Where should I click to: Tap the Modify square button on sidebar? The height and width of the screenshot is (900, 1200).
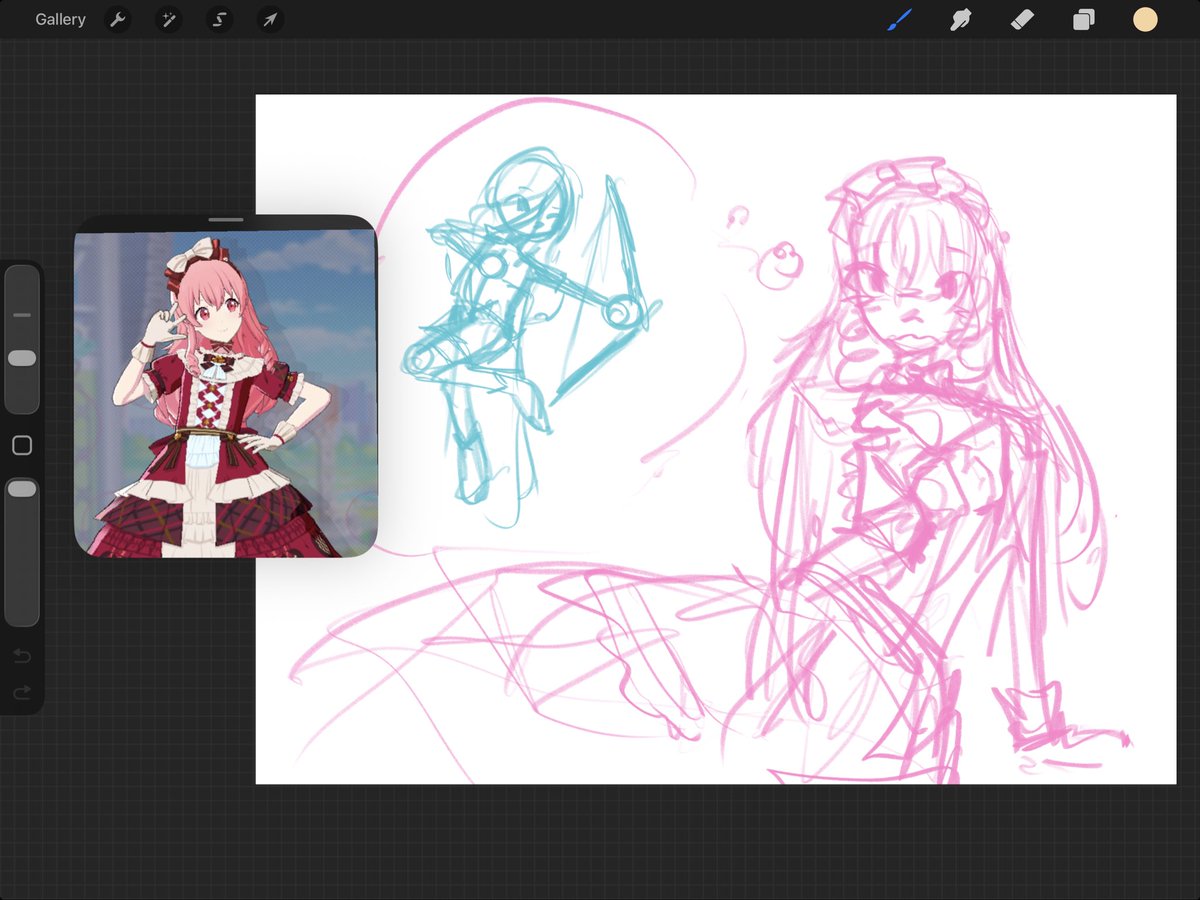(22, 445)
